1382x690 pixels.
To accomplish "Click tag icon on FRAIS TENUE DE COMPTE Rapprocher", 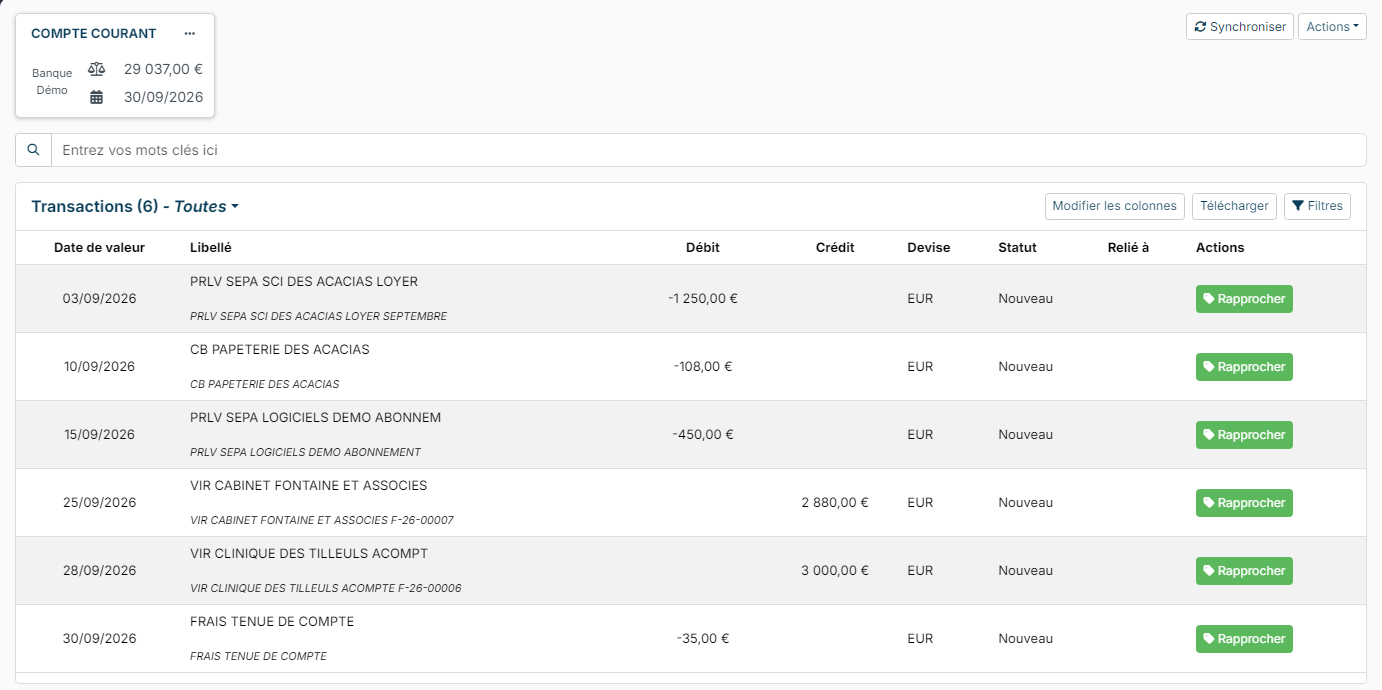I will [x=1209, y=639].
